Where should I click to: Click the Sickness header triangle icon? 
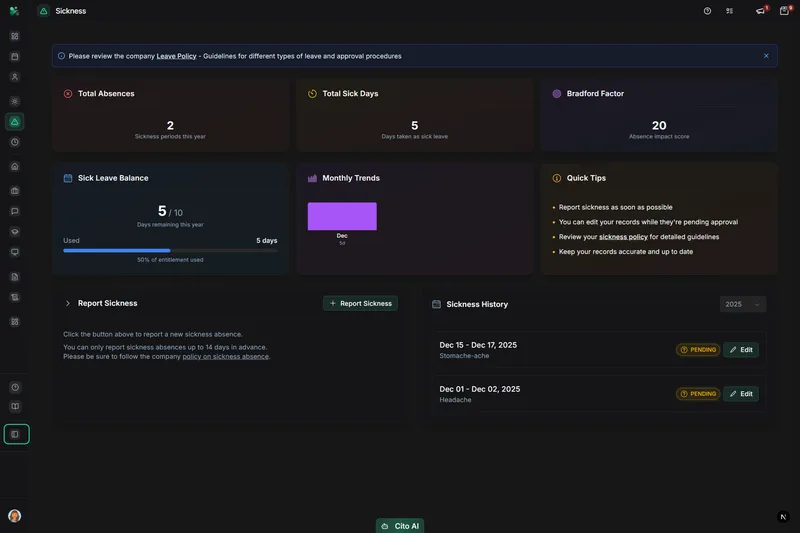pyautogui.click(x=44, y=11)
